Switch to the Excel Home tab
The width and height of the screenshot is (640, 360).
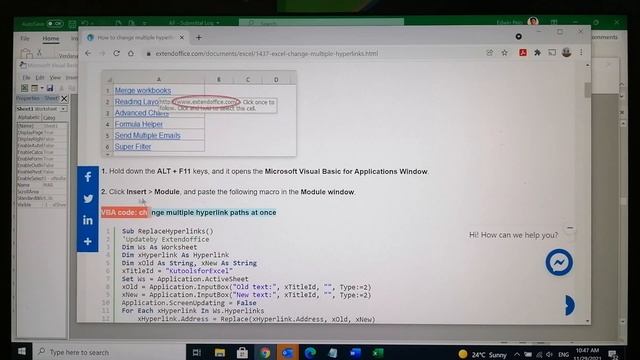click(x=51, y=38)
